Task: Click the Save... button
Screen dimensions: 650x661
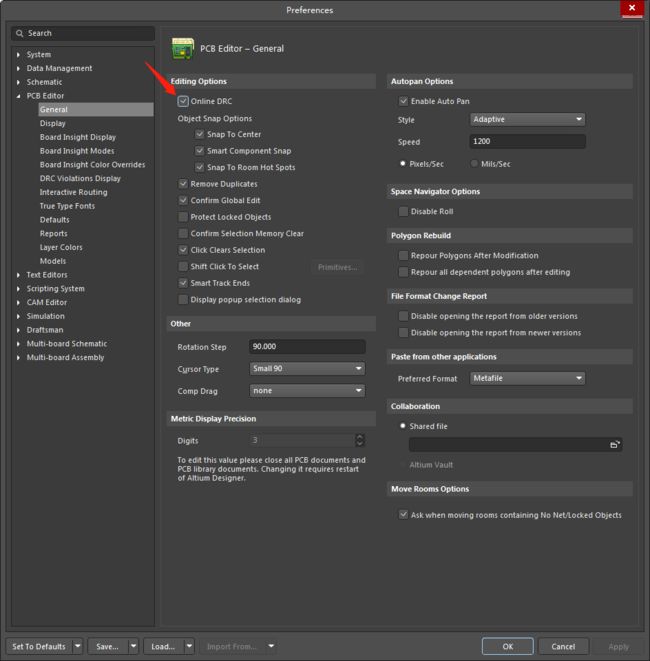Action: 107,646
